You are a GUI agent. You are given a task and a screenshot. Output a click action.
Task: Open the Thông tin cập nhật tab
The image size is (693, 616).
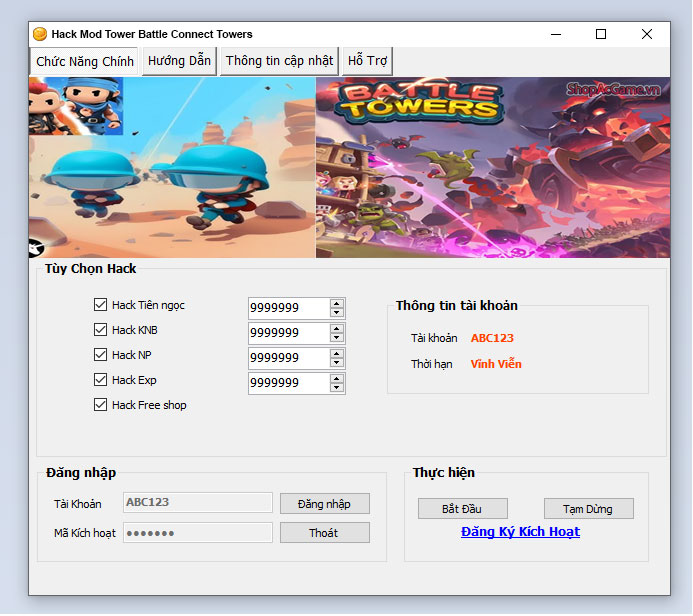pyautogui.click(x=279, y=61)
